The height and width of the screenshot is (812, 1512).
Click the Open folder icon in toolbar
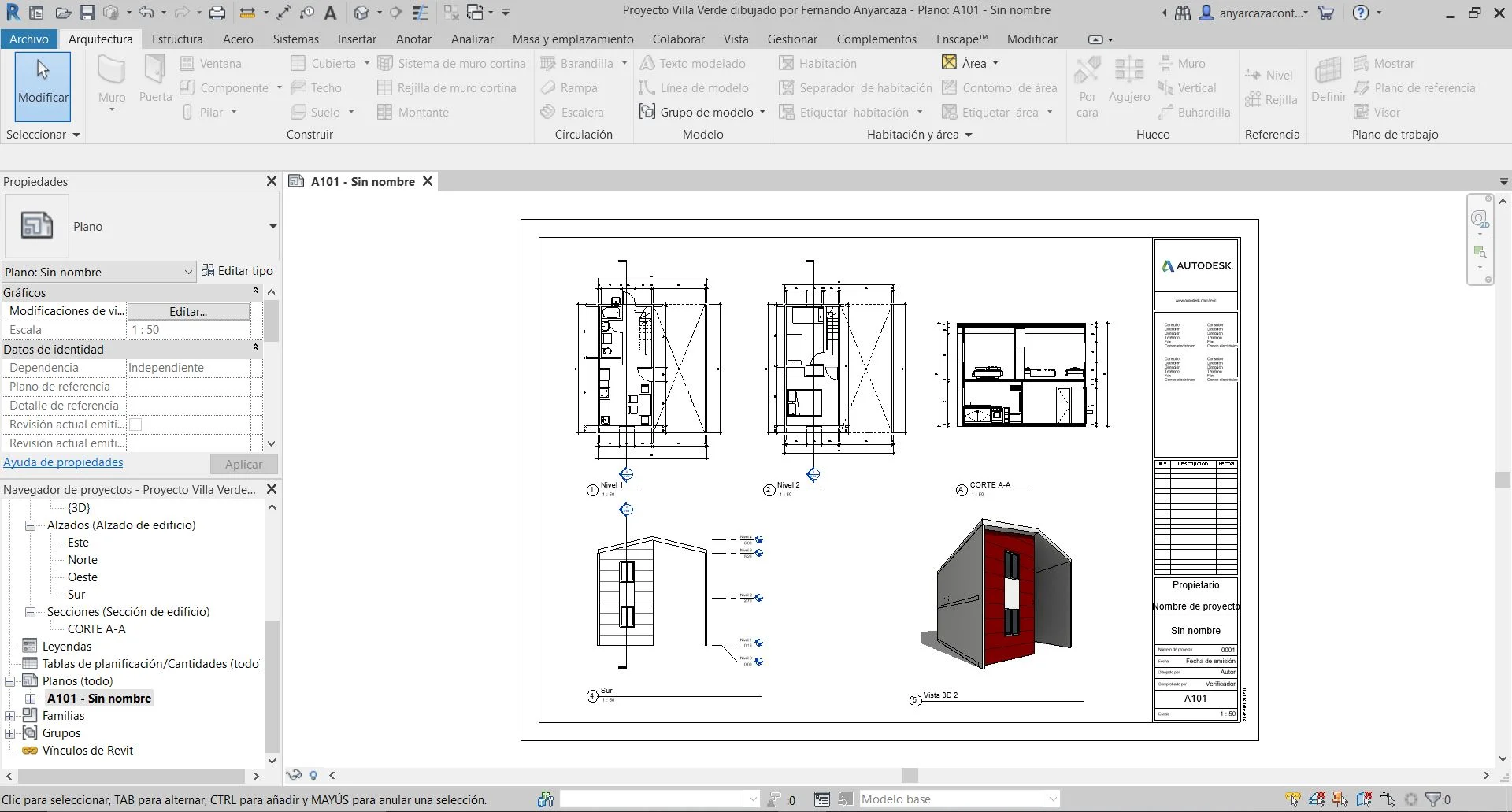[x=63, y=13]
